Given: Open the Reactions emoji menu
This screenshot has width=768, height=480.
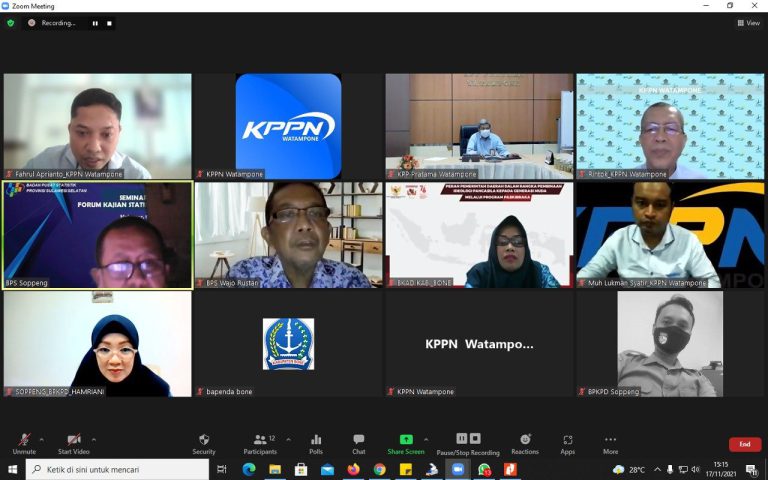Looking at the screenshot, I should pyautogui.click(x=525, y=443).
